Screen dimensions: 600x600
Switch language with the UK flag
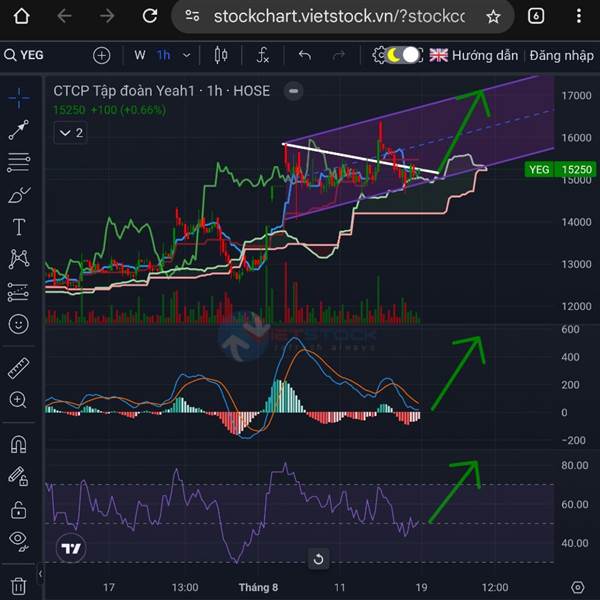(438, 55)
